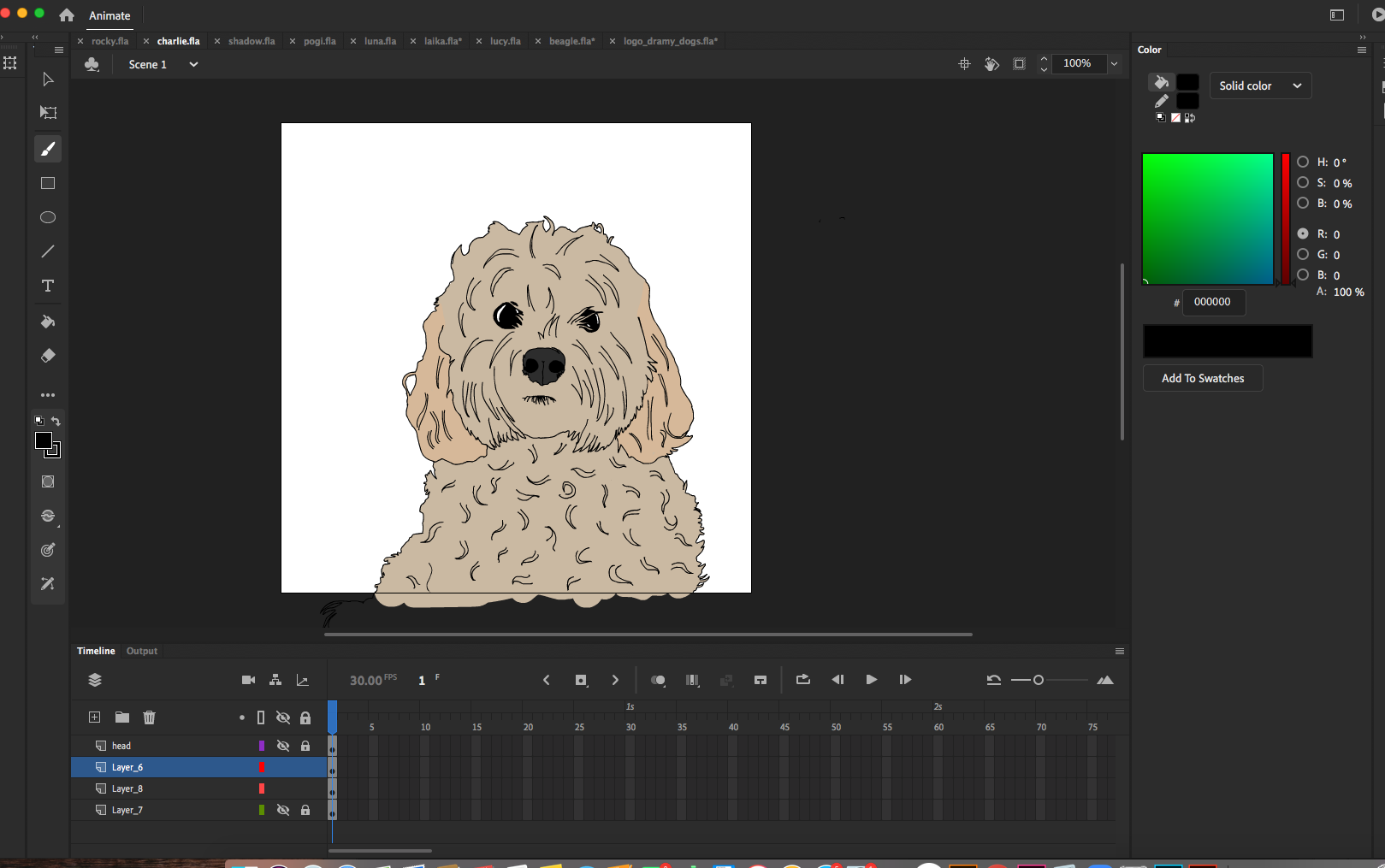Play the timeline animation
1385x868 pixels.
[871, 680]
